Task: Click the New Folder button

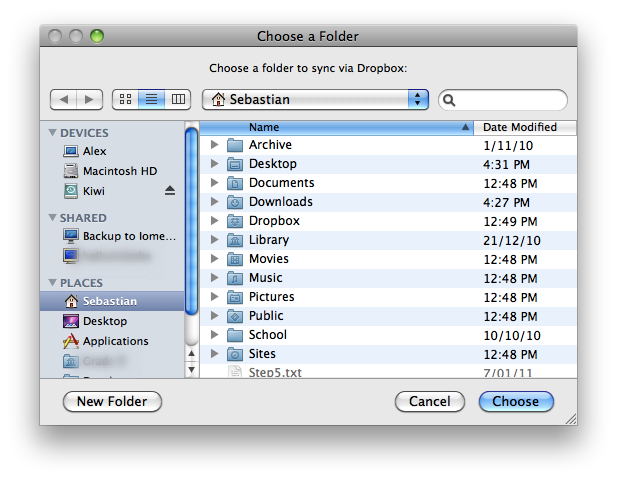Action: click(x=112, y=401)
